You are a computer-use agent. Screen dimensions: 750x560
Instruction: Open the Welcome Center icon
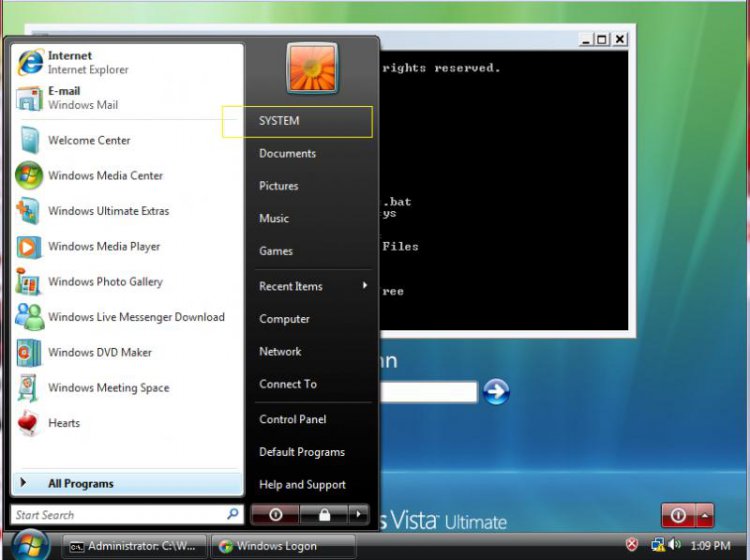tap(30, 140)
